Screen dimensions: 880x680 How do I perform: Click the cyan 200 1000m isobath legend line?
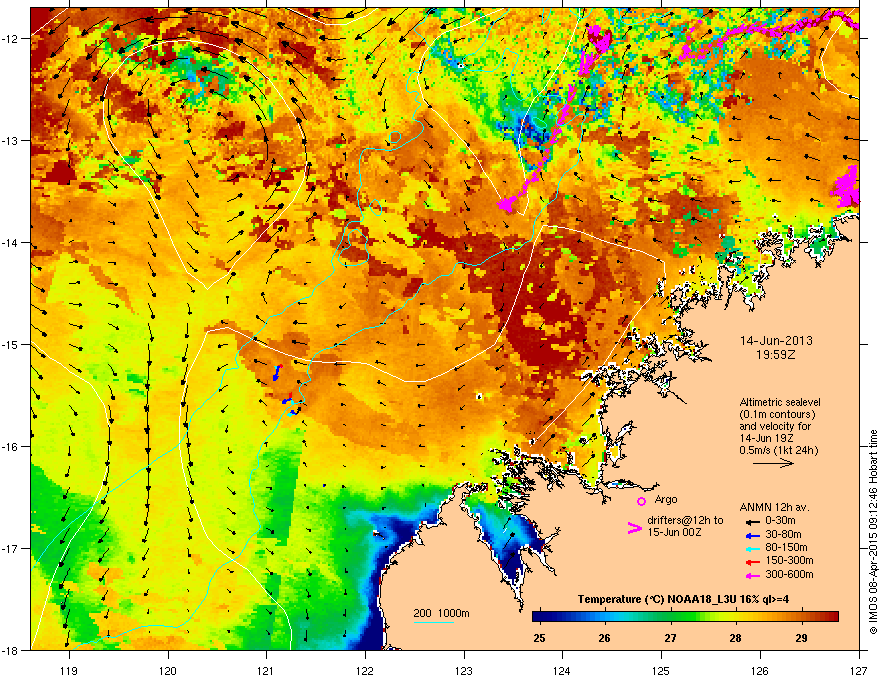pyautogui.click(x=433, y=622)
